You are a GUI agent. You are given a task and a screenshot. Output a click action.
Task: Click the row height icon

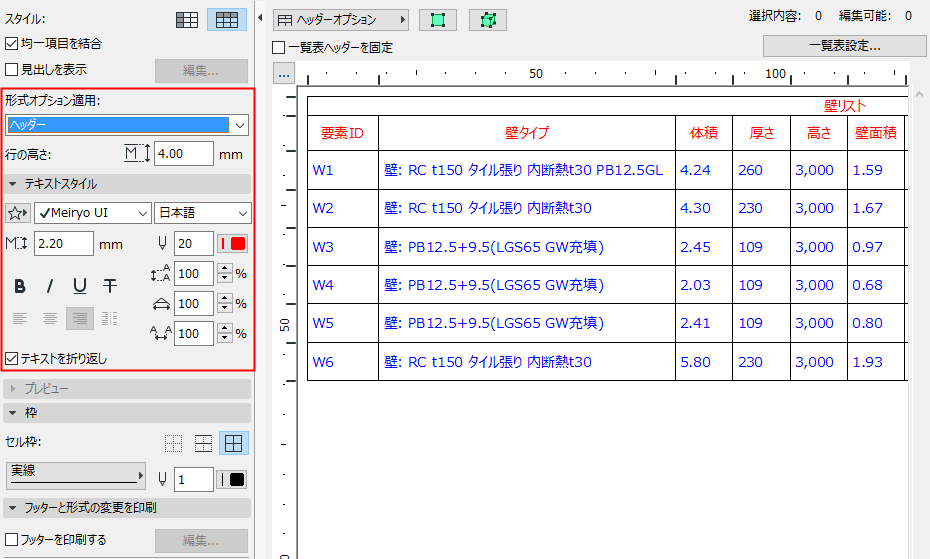(137, 153)
